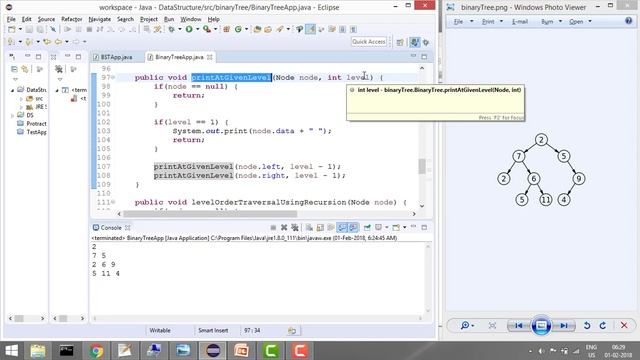Click the Actual Size button in Photo Viewer
The width and height of the screenshot is (640, 360).
click(492, 325)
